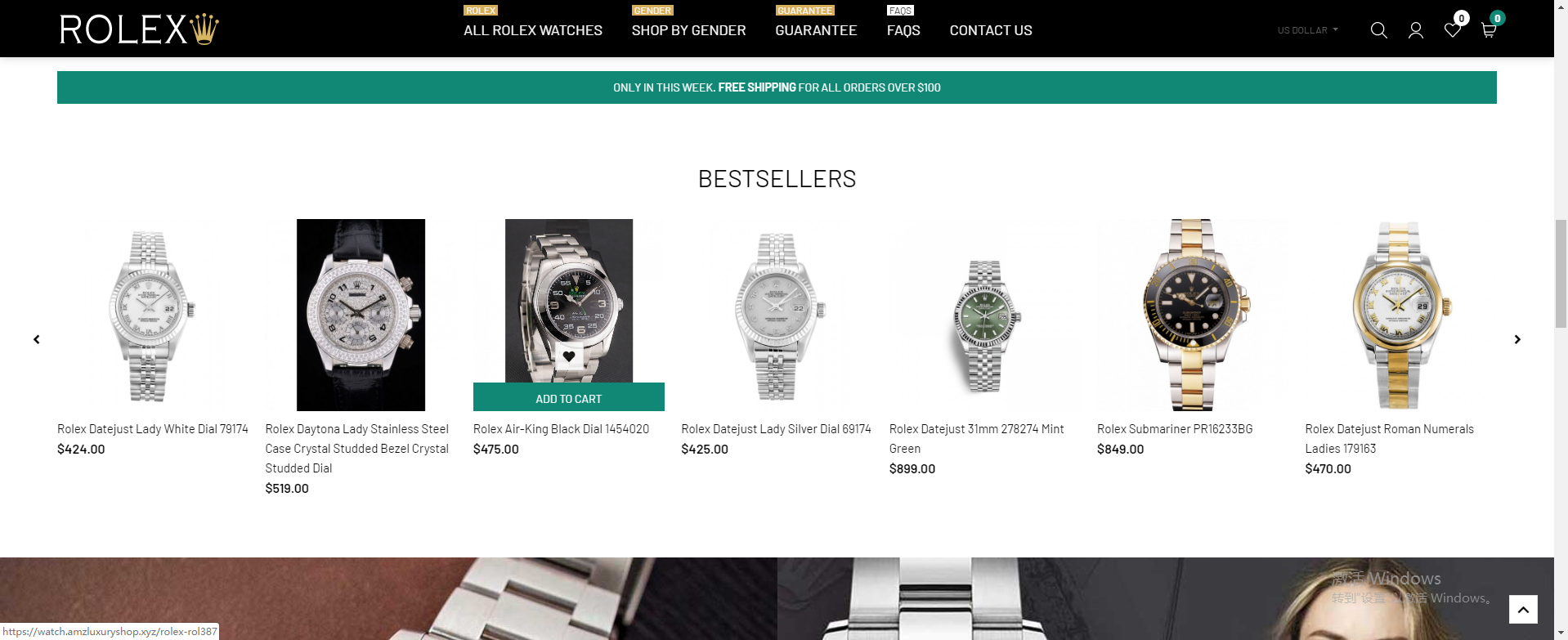Open Shop By Gender menu
This screenshot has width=1568, height=640.
click(x=688, y=30)
